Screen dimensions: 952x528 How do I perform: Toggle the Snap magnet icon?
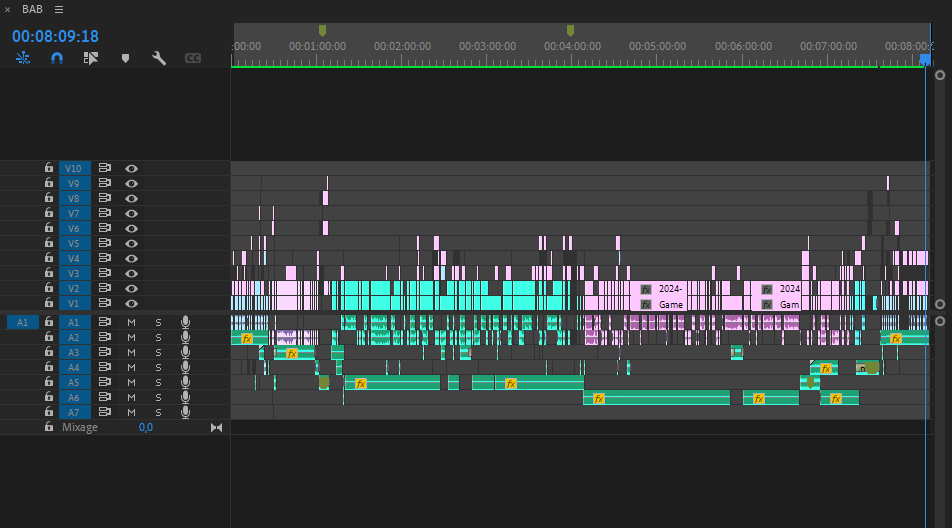[x=56, y=58]
